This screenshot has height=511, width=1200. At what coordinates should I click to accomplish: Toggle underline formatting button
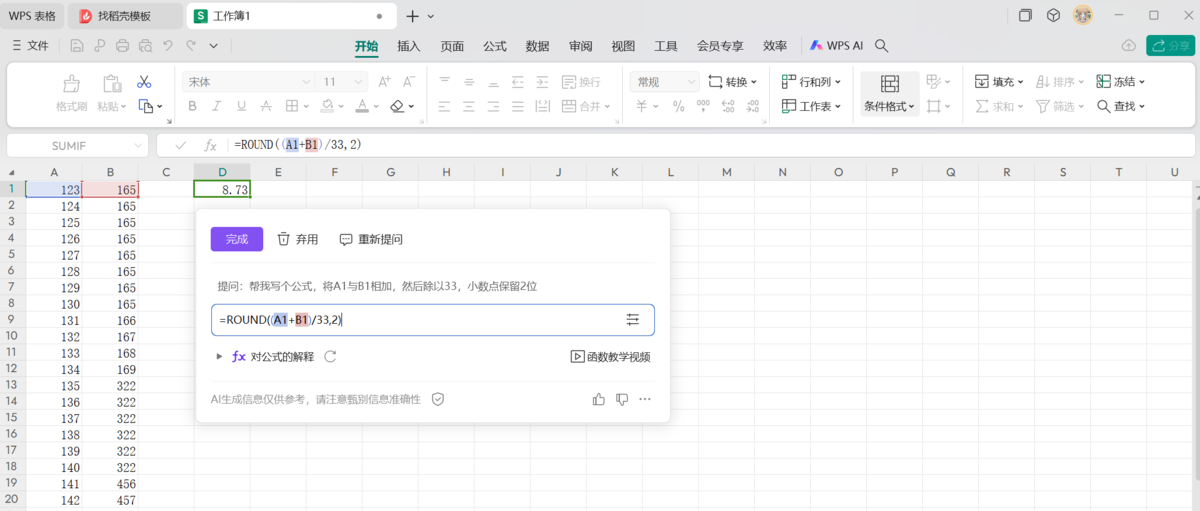coord(240,106)
